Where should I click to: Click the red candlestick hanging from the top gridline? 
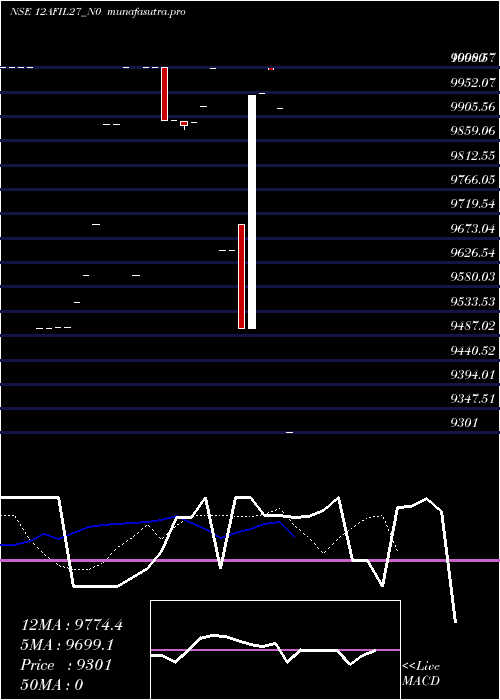click(164, 94)
